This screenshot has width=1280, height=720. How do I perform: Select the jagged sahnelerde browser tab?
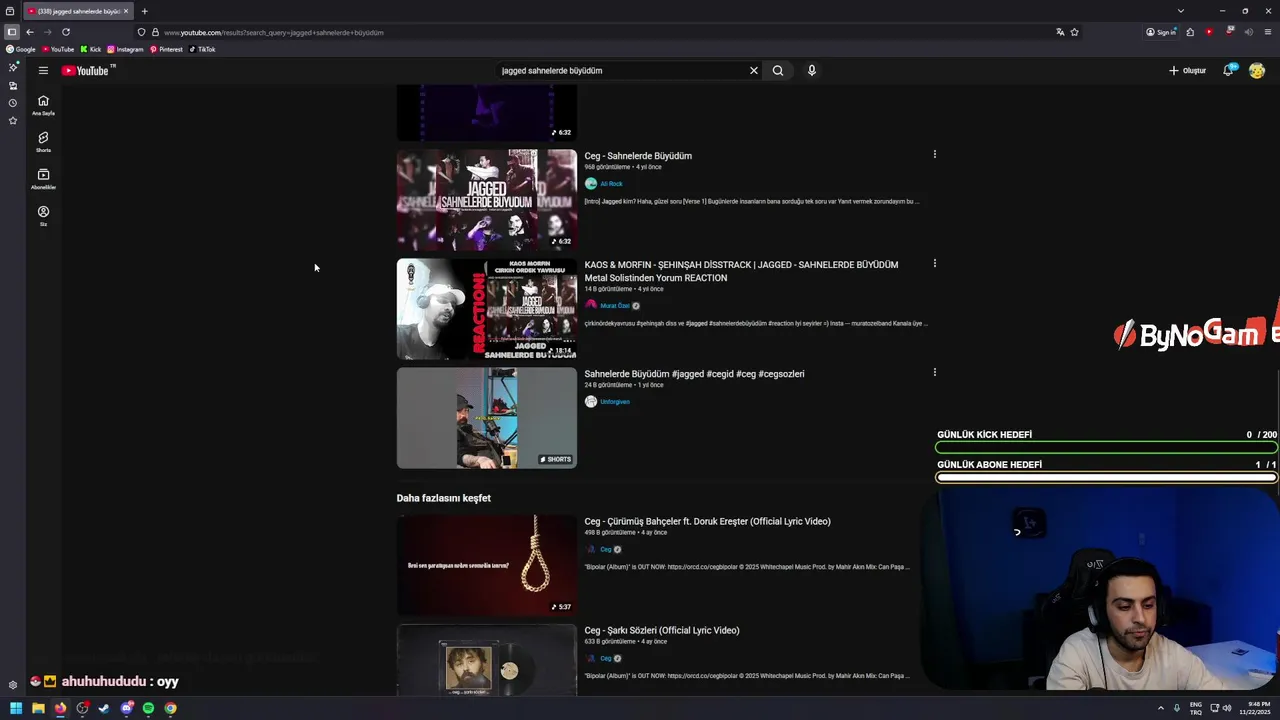tap(78, 11)
